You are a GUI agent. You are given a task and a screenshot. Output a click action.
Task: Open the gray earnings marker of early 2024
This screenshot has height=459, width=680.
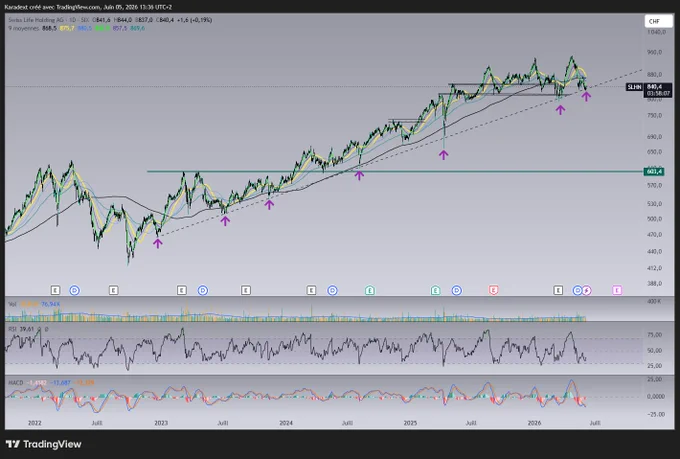point(311,290)
